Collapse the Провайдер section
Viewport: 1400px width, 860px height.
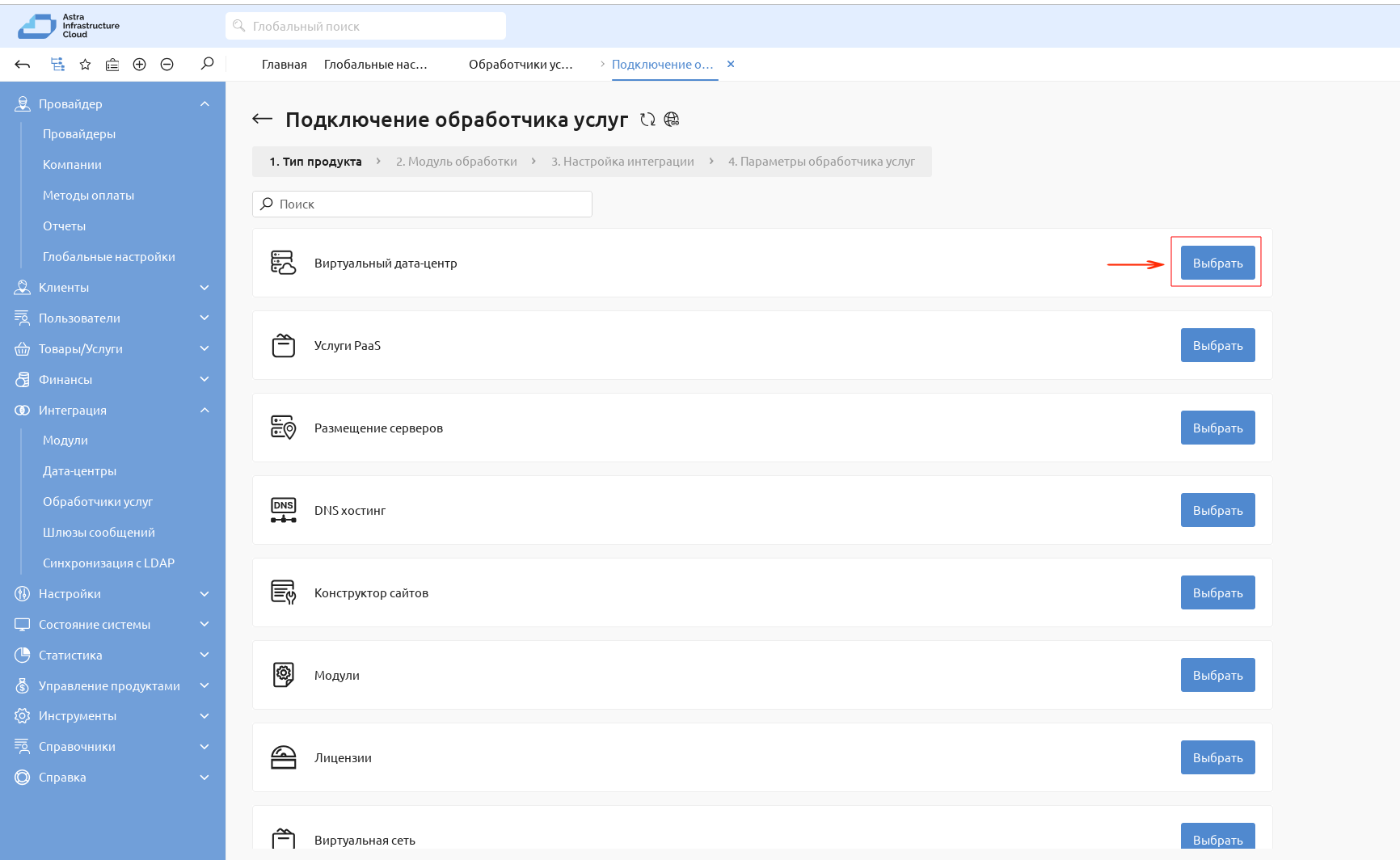(x=205, y=103)
